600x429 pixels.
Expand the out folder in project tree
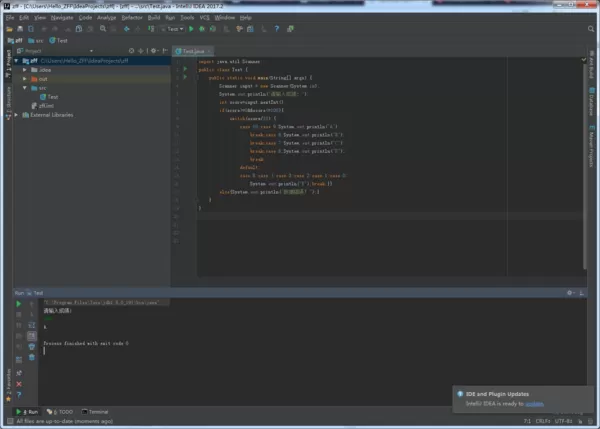pos(24,79)
